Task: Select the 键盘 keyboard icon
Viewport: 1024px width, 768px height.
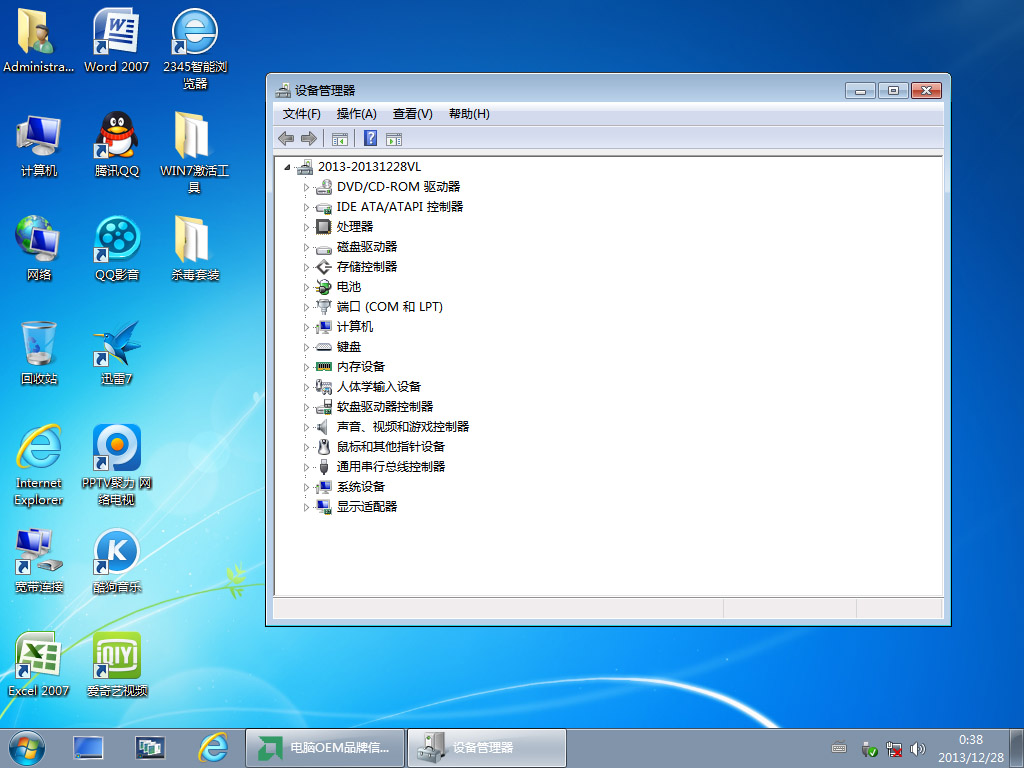Action: (x=324, y=347)
